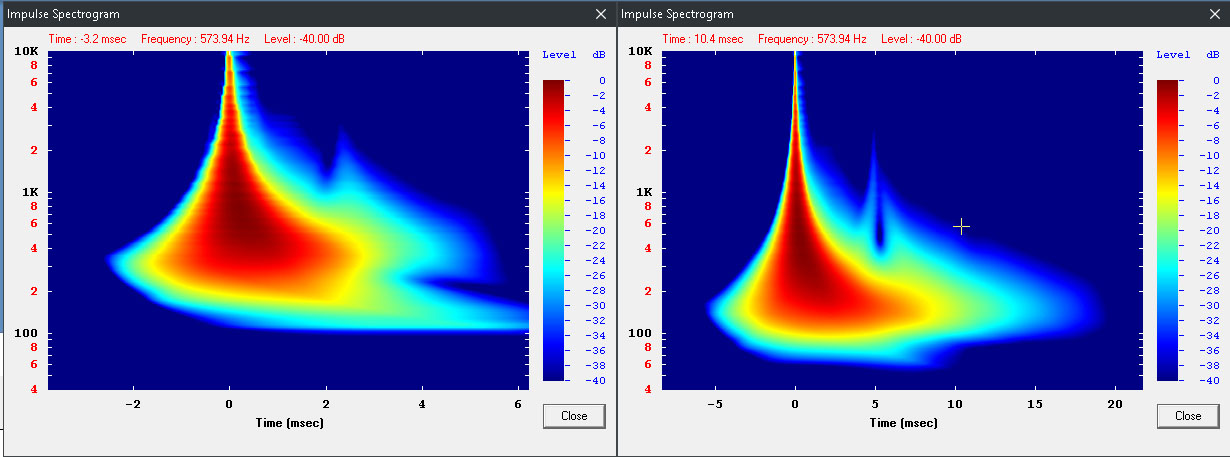
Task: Click the left window's color level scale bar
Action: coord(554,230)
